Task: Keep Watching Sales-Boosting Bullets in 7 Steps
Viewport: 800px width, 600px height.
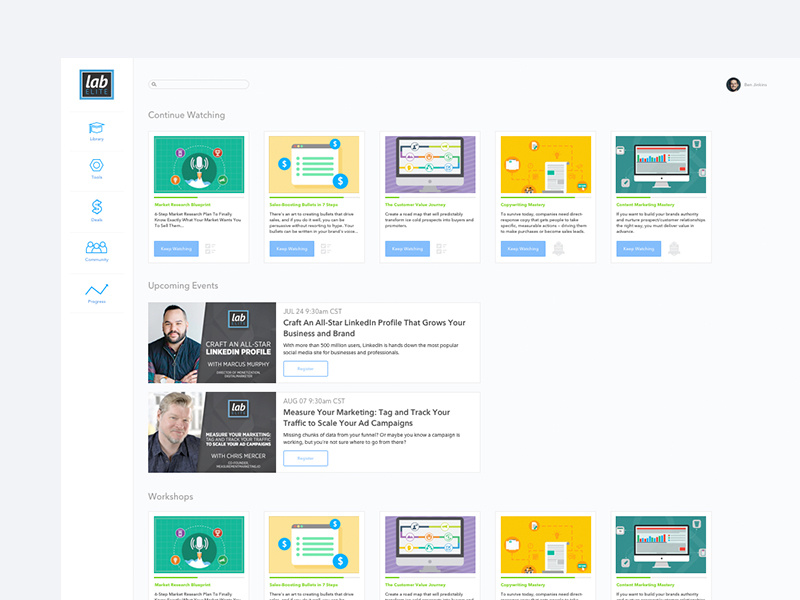Action: (292, 248)
